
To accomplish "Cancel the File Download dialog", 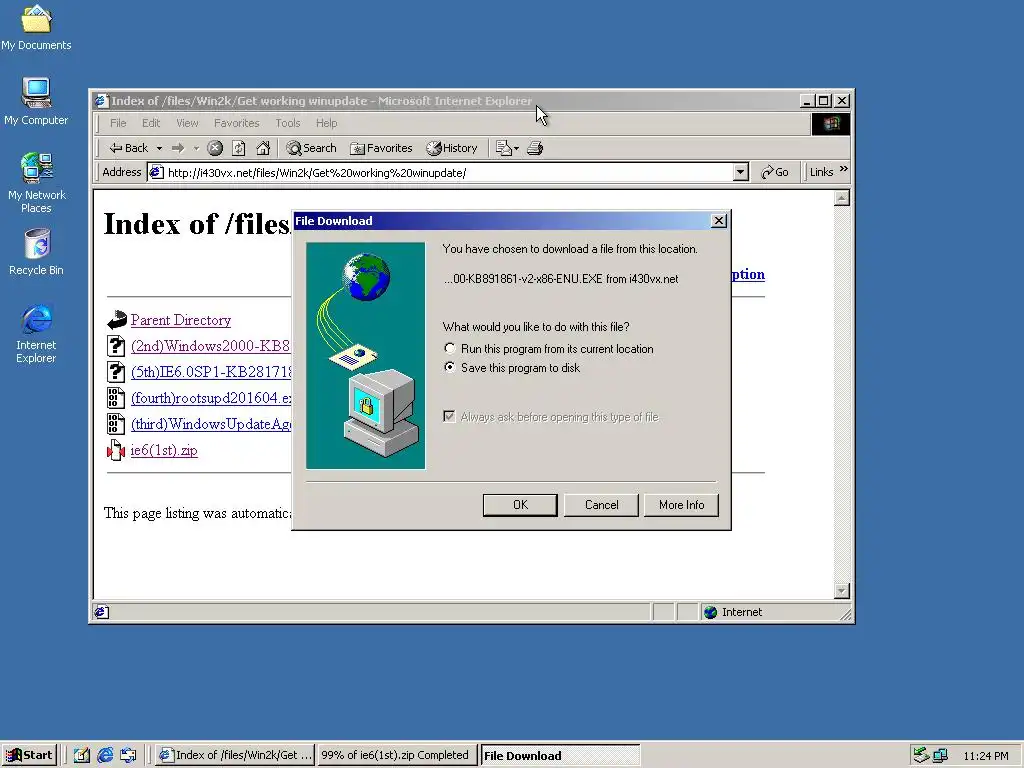I will coord(601,505).
